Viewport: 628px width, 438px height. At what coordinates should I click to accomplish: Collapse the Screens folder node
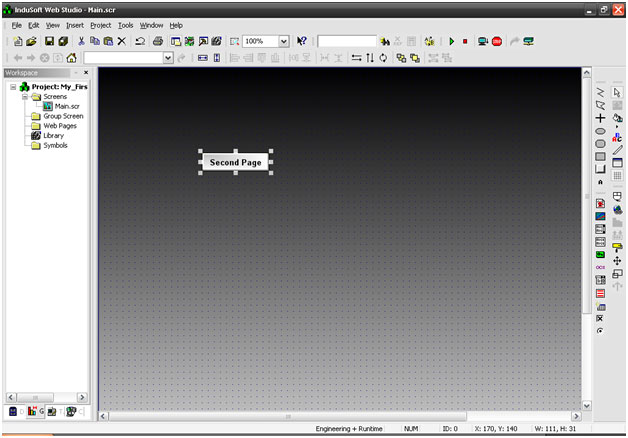click(25, 97)
